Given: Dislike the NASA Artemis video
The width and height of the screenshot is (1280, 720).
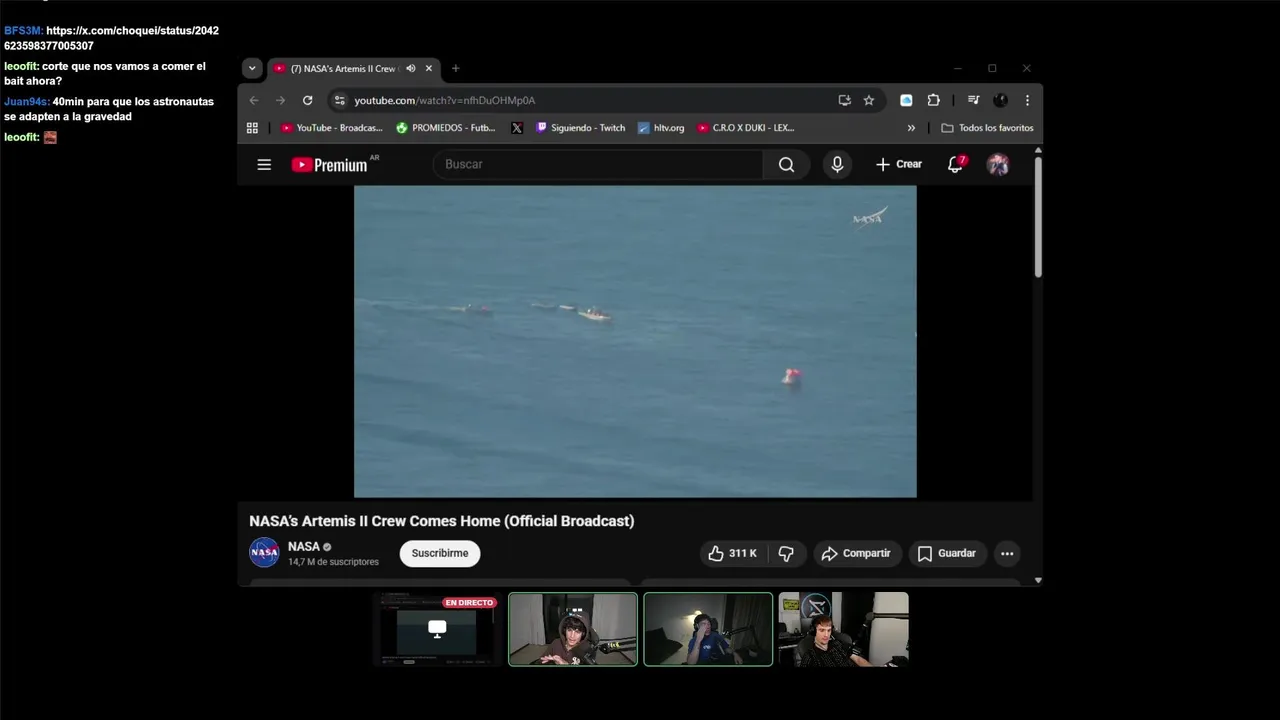Looking at the screenshot, I should [x=786, y=553].
